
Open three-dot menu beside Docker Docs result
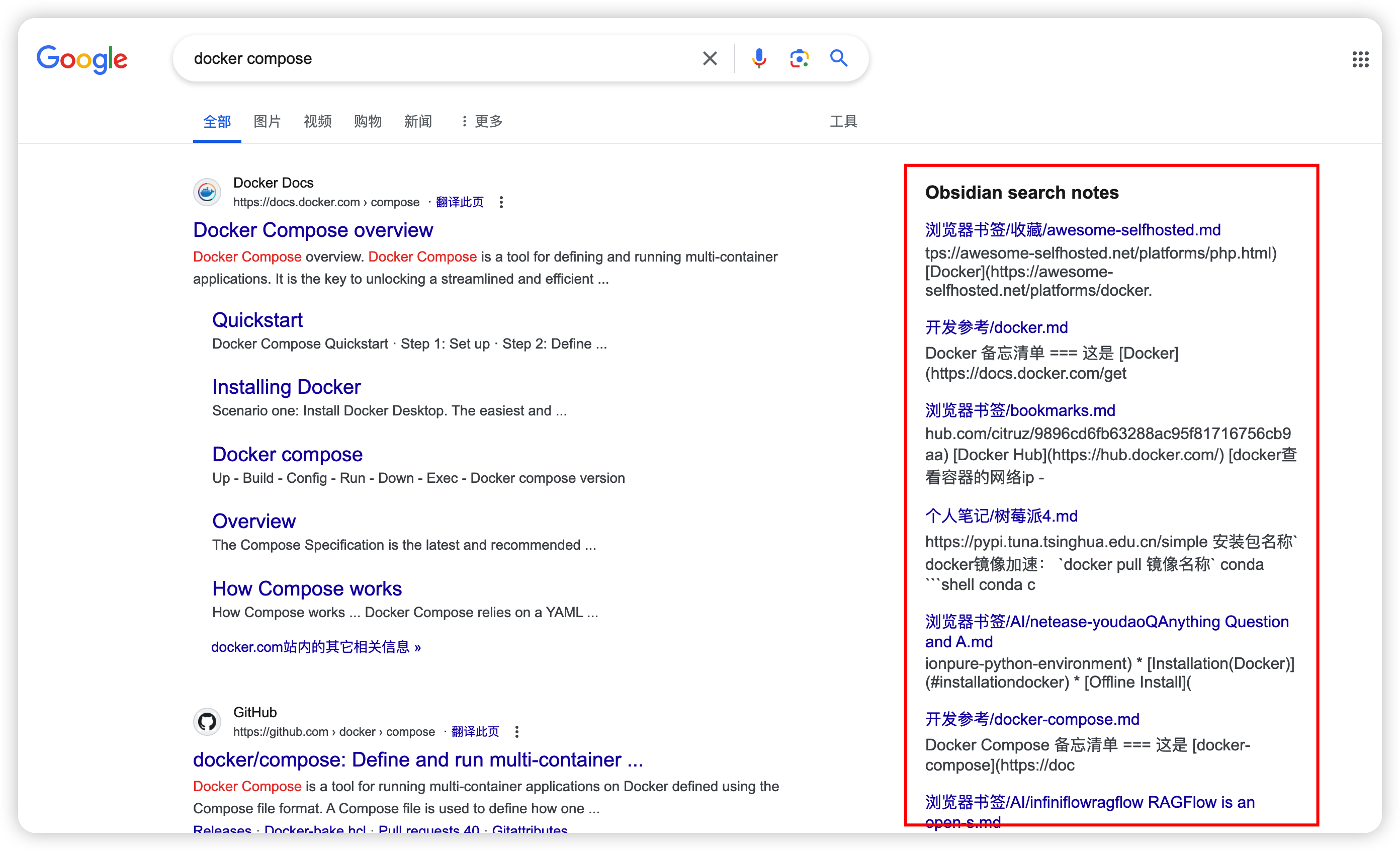pyautogui.click(x=501, y=202)
